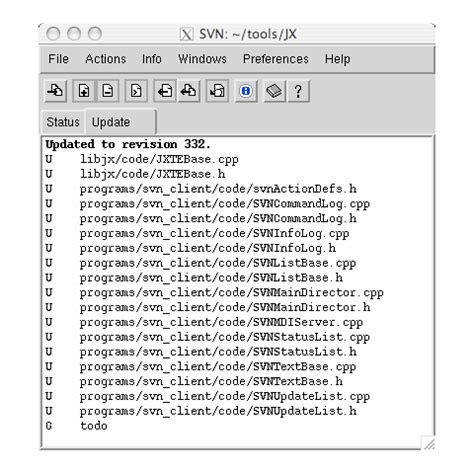Open the Help menu

tap(337, 59)
